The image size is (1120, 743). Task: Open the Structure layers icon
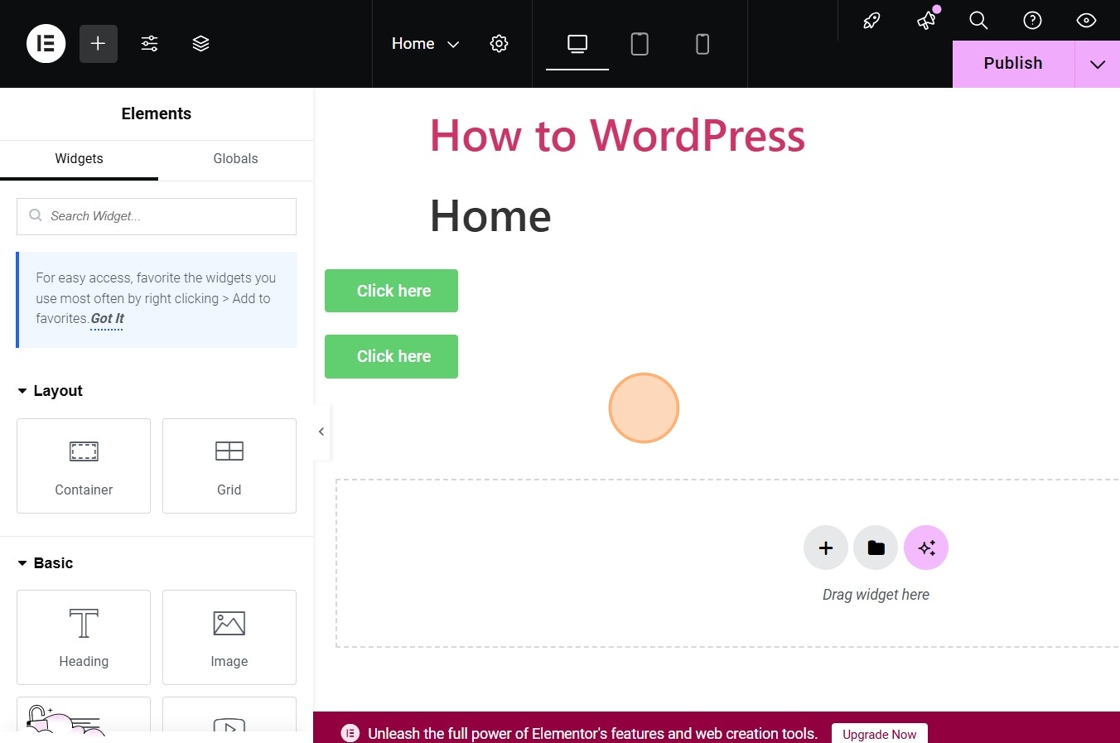coord(201,44)
